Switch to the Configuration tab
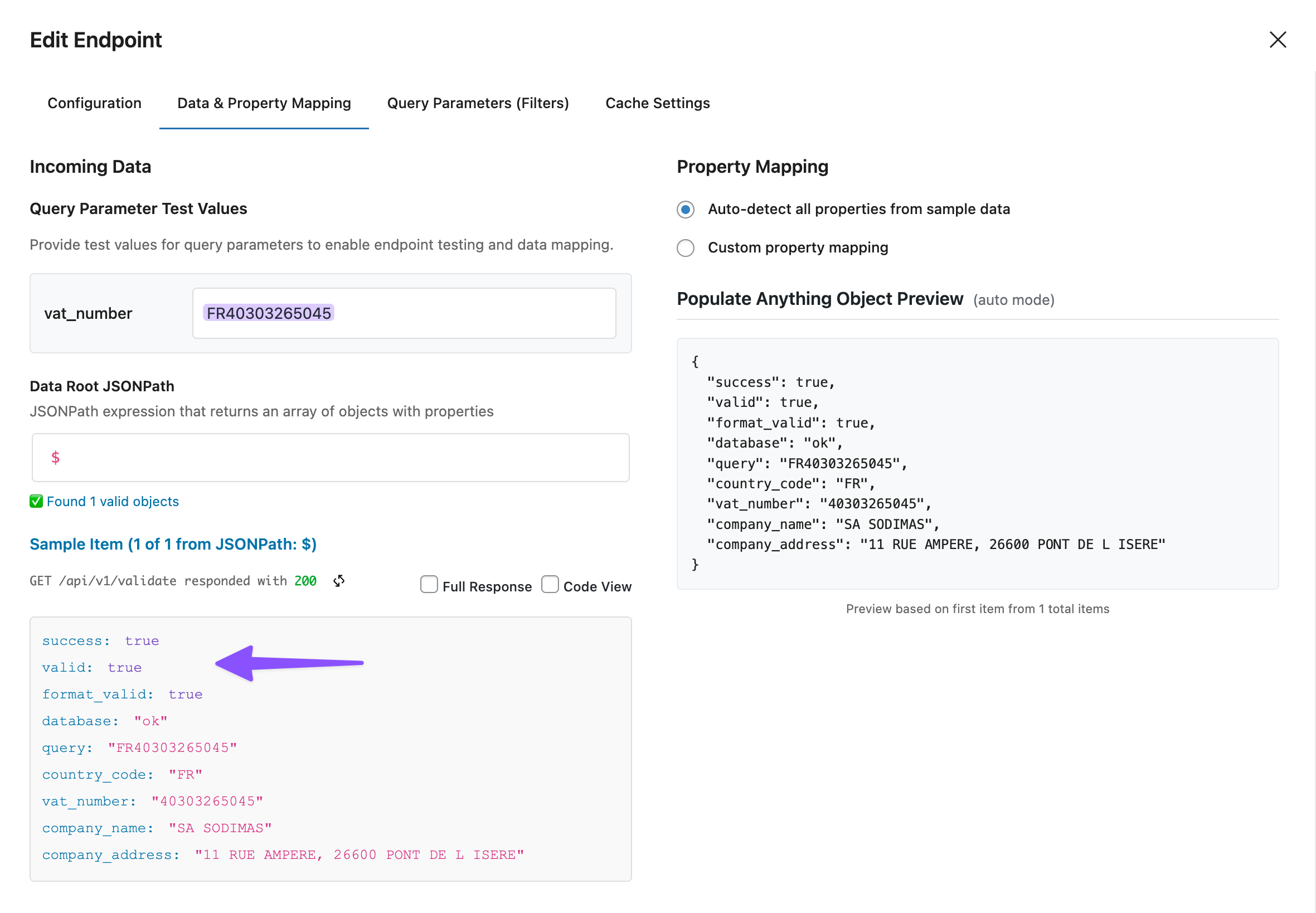 (94, 103)
